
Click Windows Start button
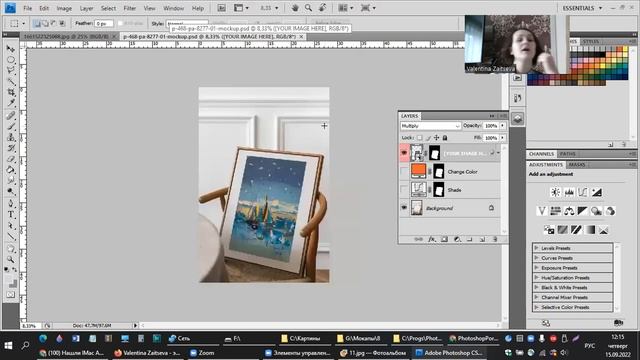[8, 346]
